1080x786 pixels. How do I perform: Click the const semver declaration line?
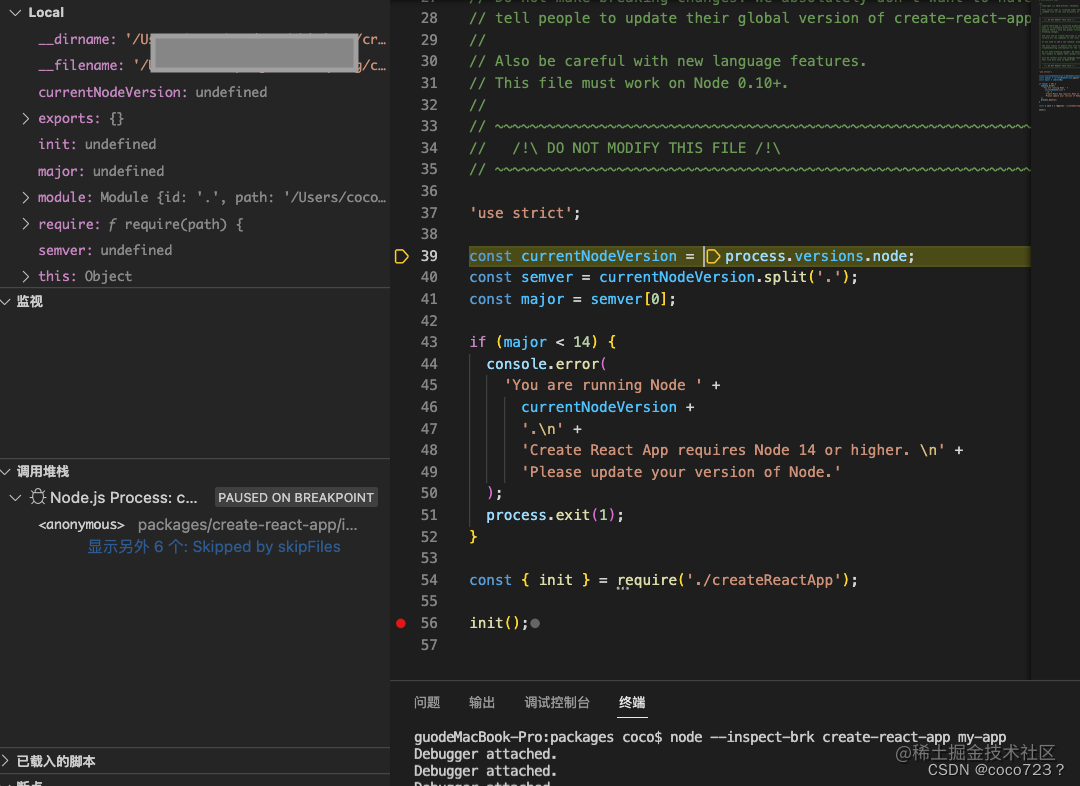click(x=663, y=278)
